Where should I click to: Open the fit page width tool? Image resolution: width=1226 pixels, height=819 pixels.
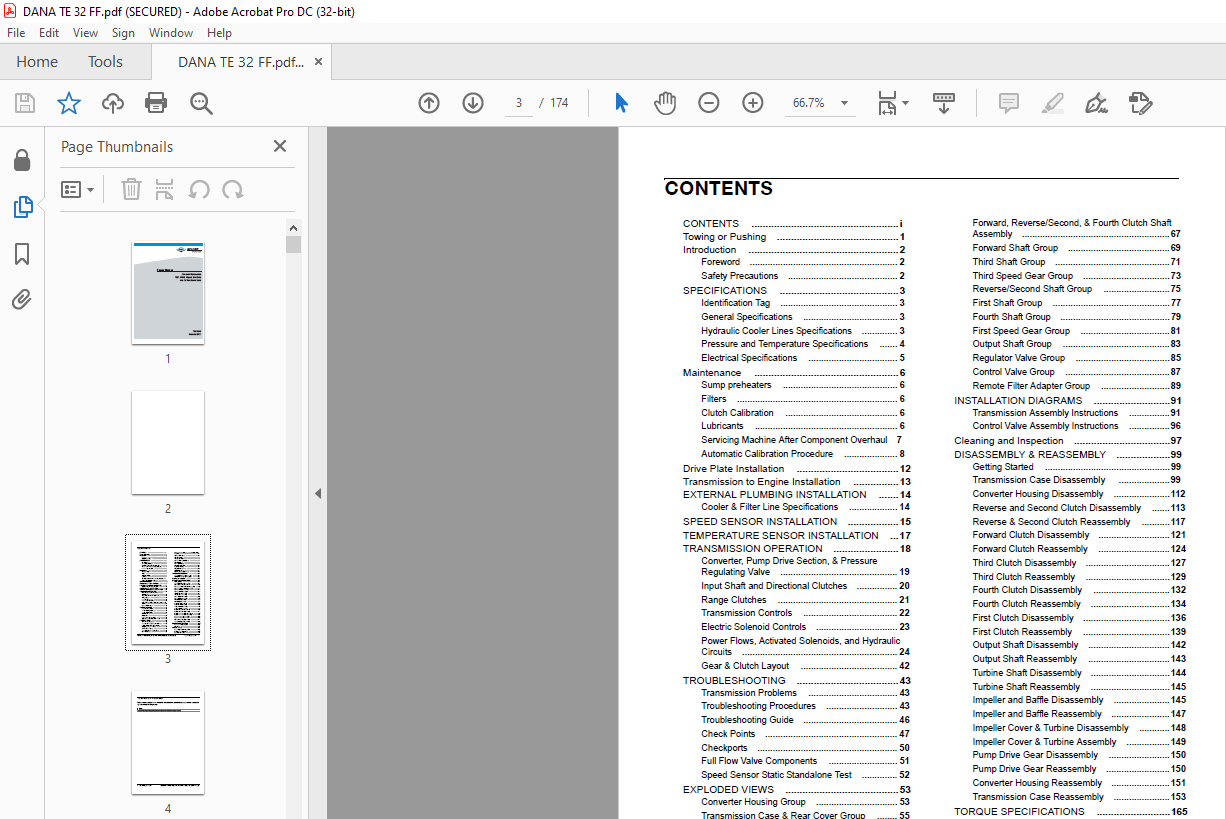pyautogui.click(x=886, y=103)
